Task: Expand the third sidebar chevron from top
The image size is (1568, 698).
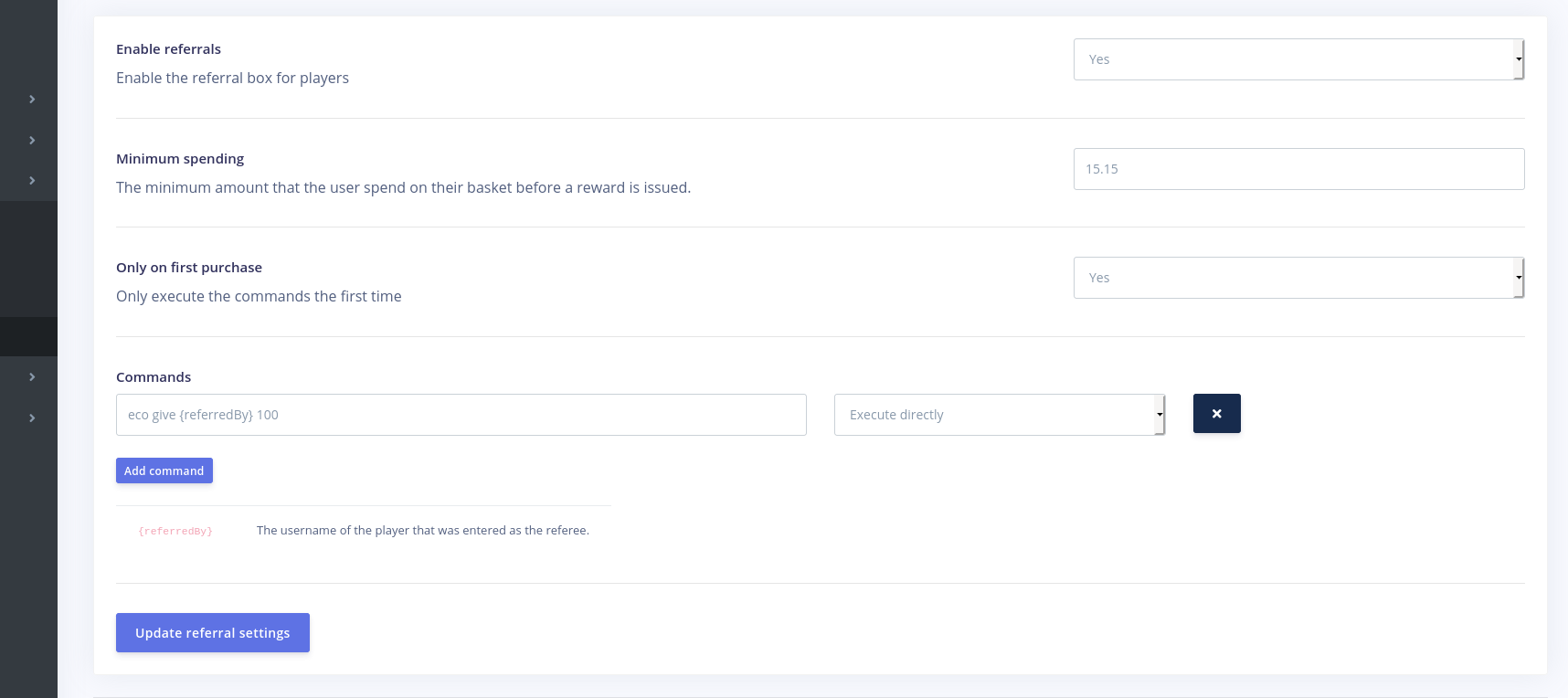Action: [x=32, y=181]
